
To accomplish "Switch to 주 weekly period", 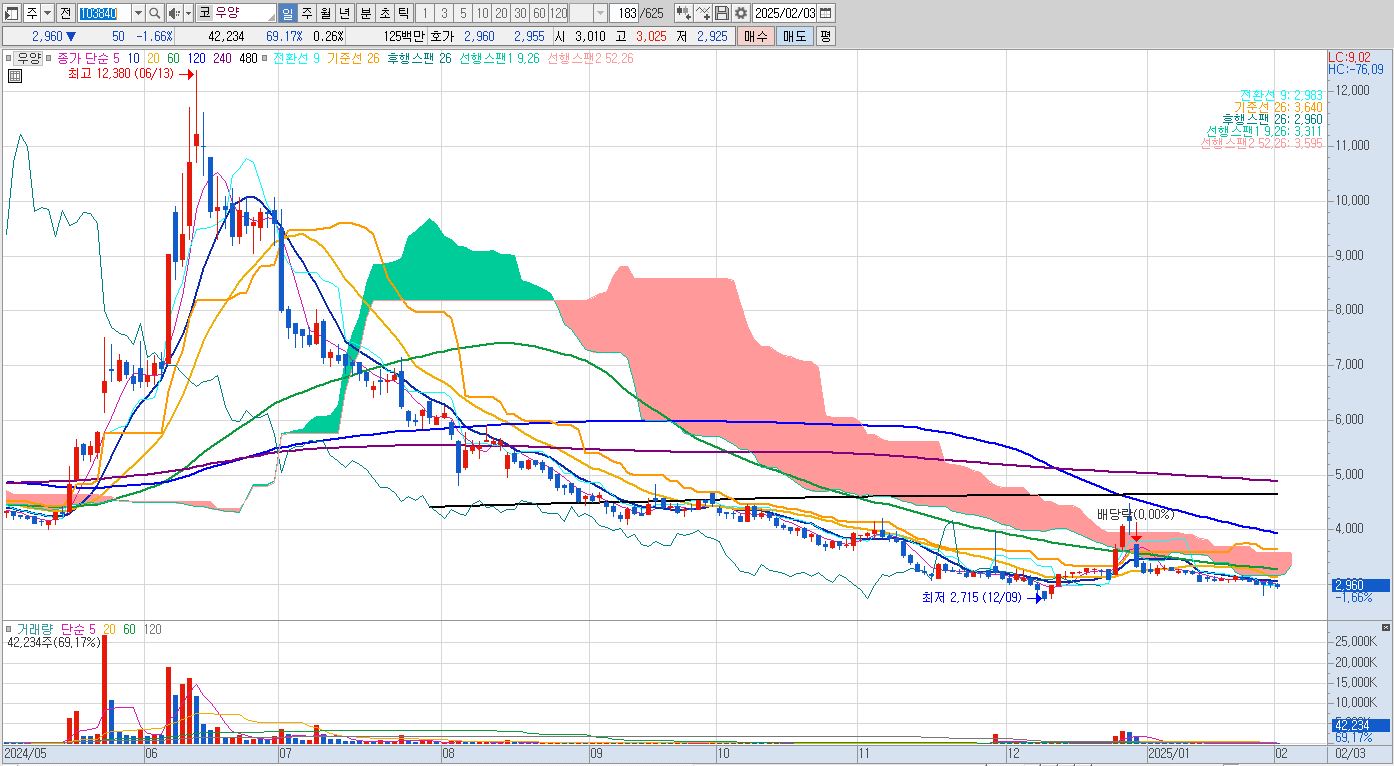I will coord(306,13).
